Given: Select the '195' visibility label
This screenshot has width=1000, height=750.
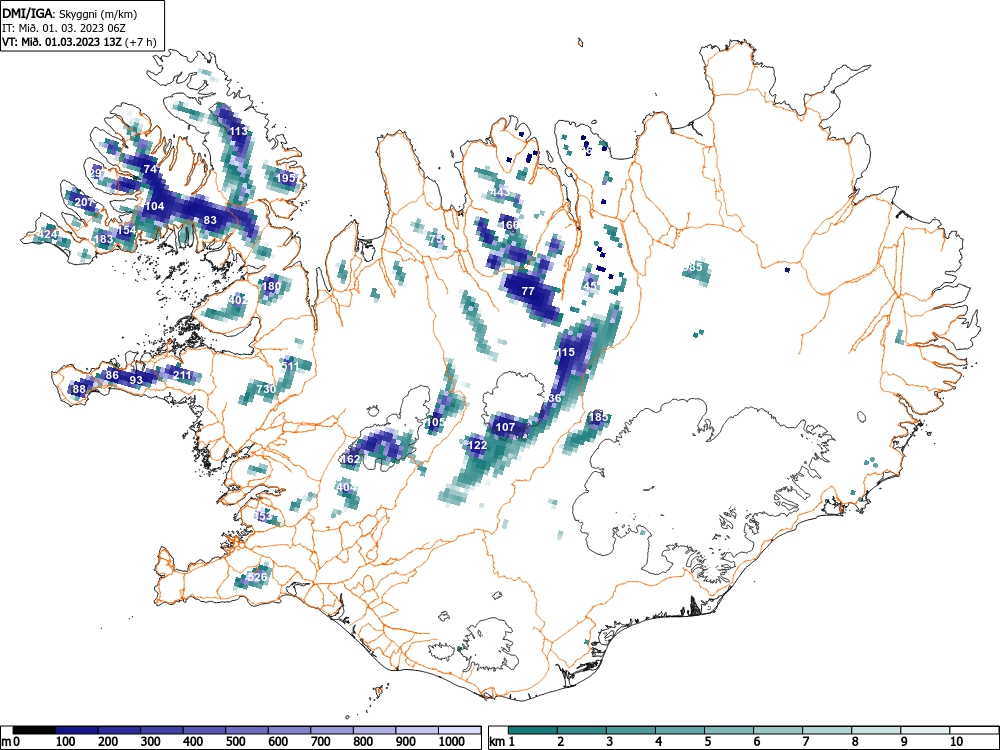Looking at the screenshot, I should coord(286,178).
